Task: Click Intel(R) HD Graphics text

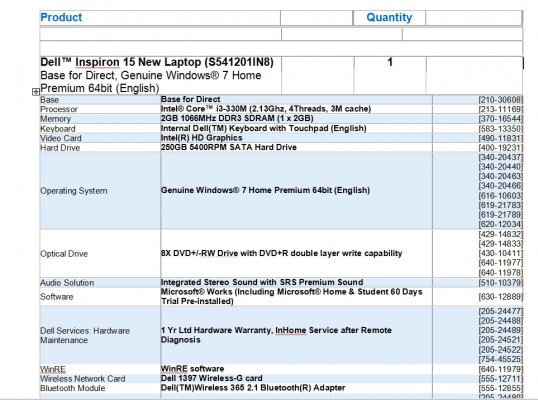Action: coord(201,138)
